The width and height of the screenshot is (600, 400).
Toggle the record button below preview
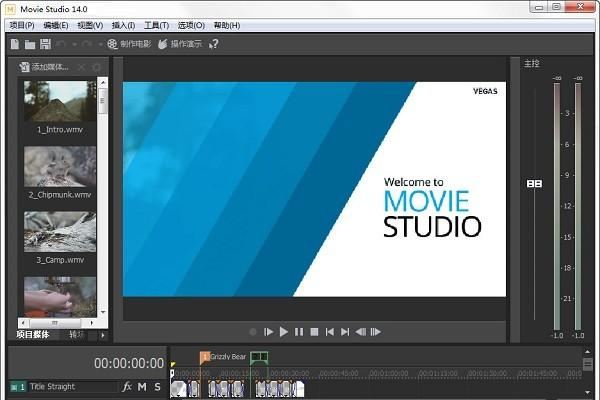[253, 331]
